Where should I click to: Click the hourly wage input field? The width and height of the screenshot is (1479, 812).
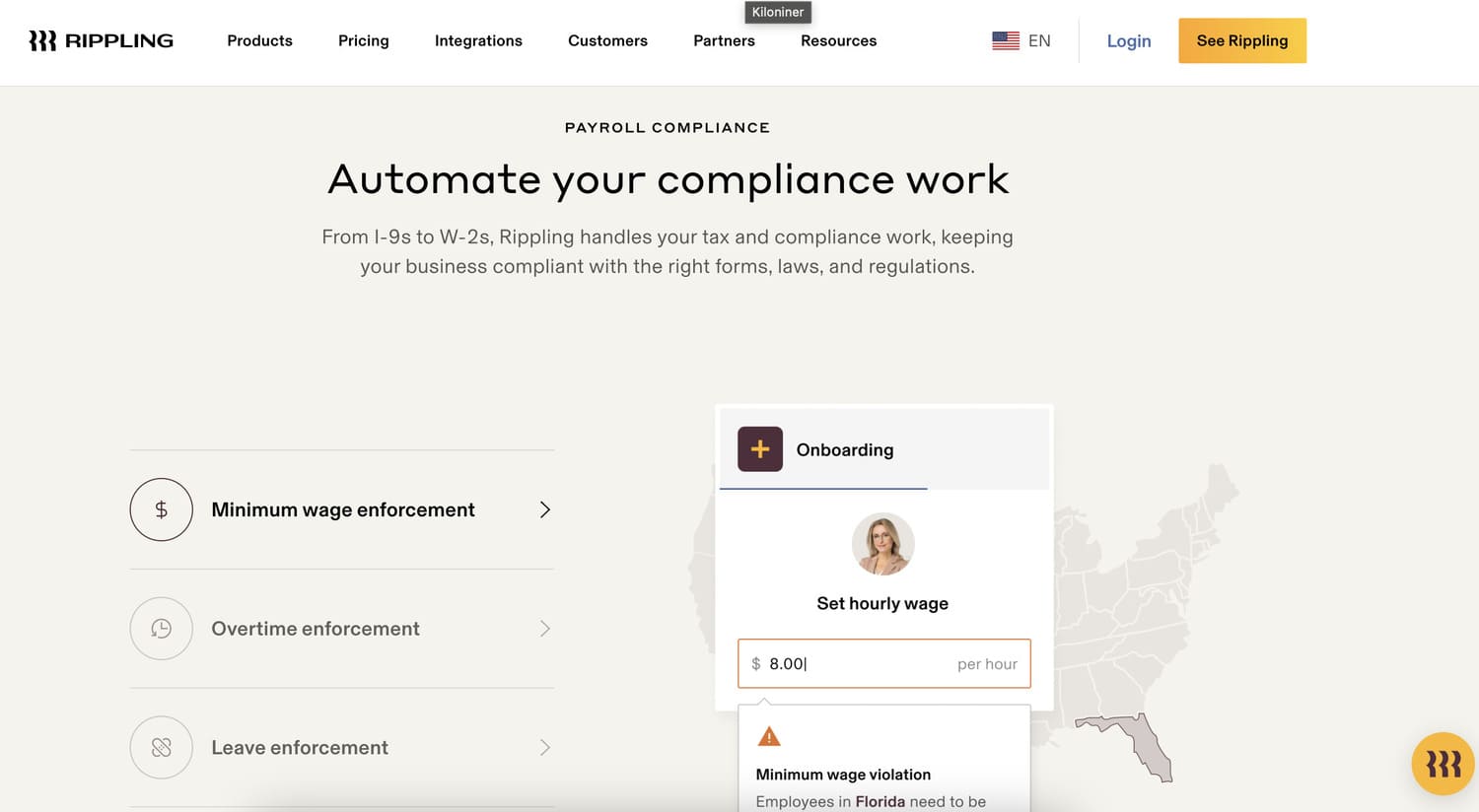884,663
